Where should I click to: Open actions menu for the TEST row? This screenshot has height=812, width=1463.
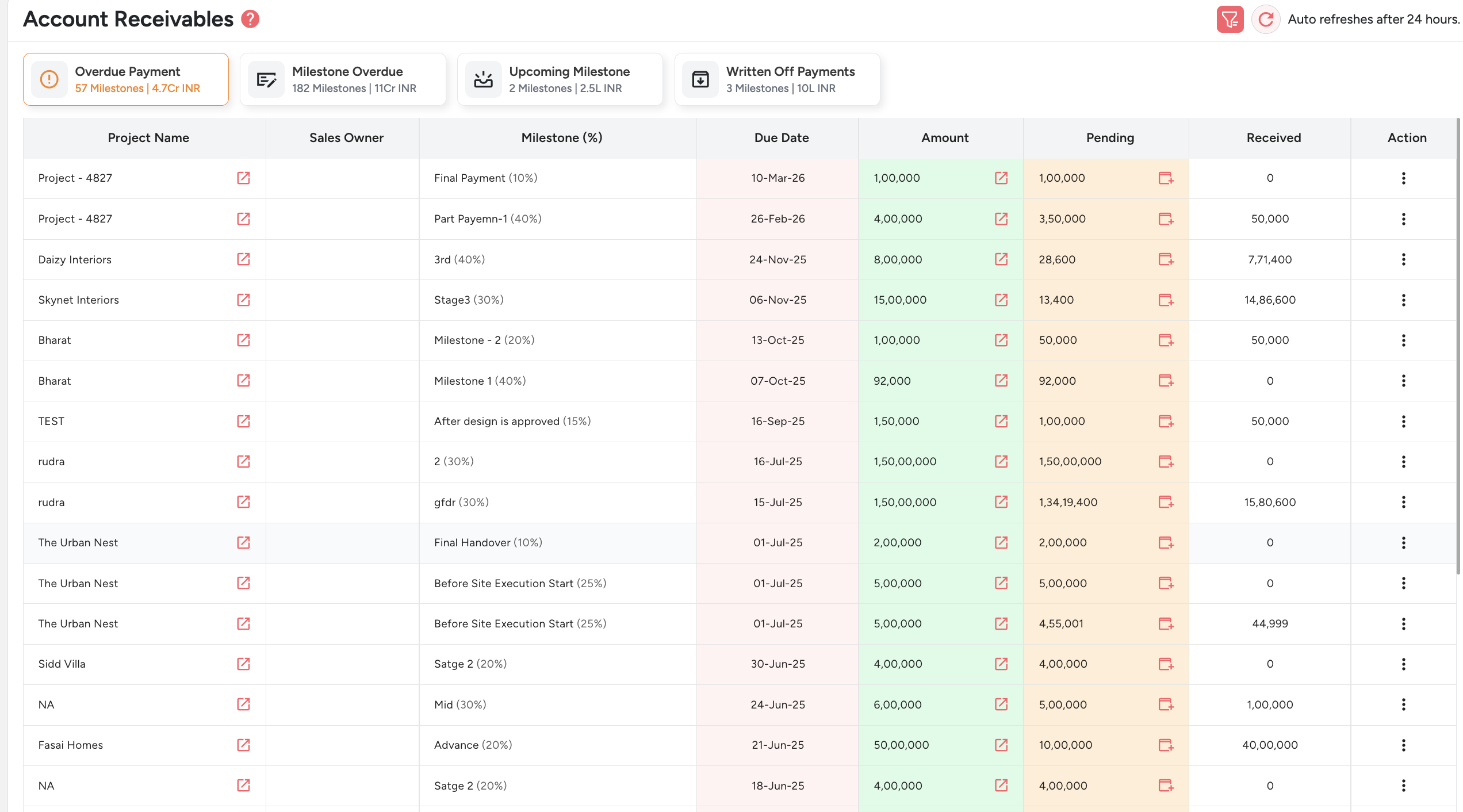(x=1403, y=421)
